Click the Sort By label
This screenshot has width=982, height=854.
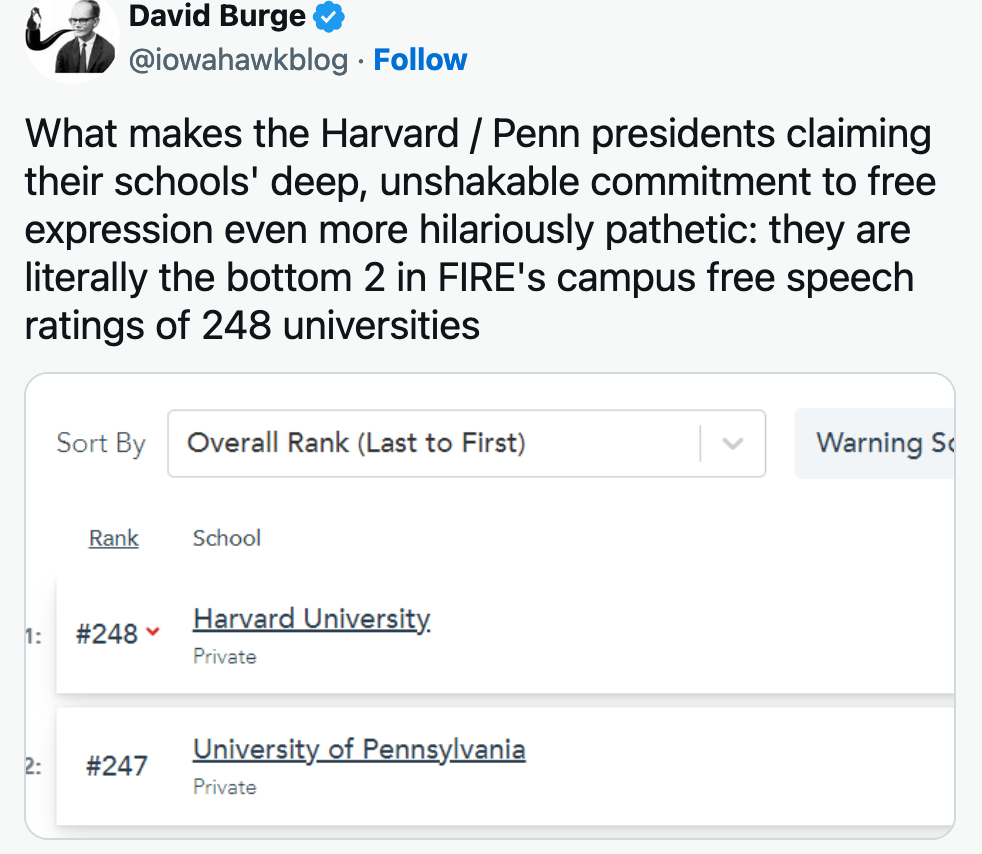[x=101, y=444]
